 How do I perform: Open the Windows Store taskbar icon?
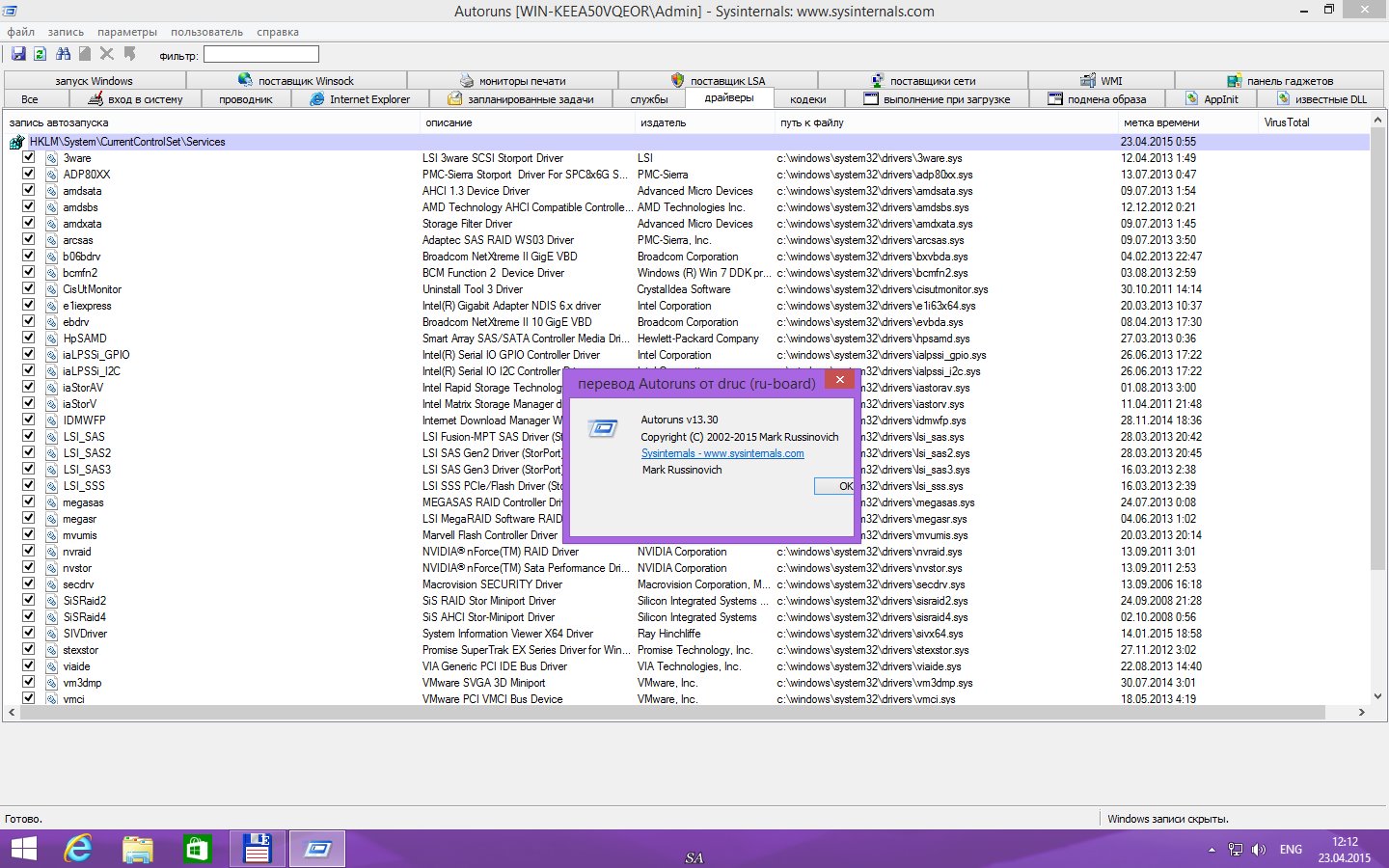tap(197, 850)
